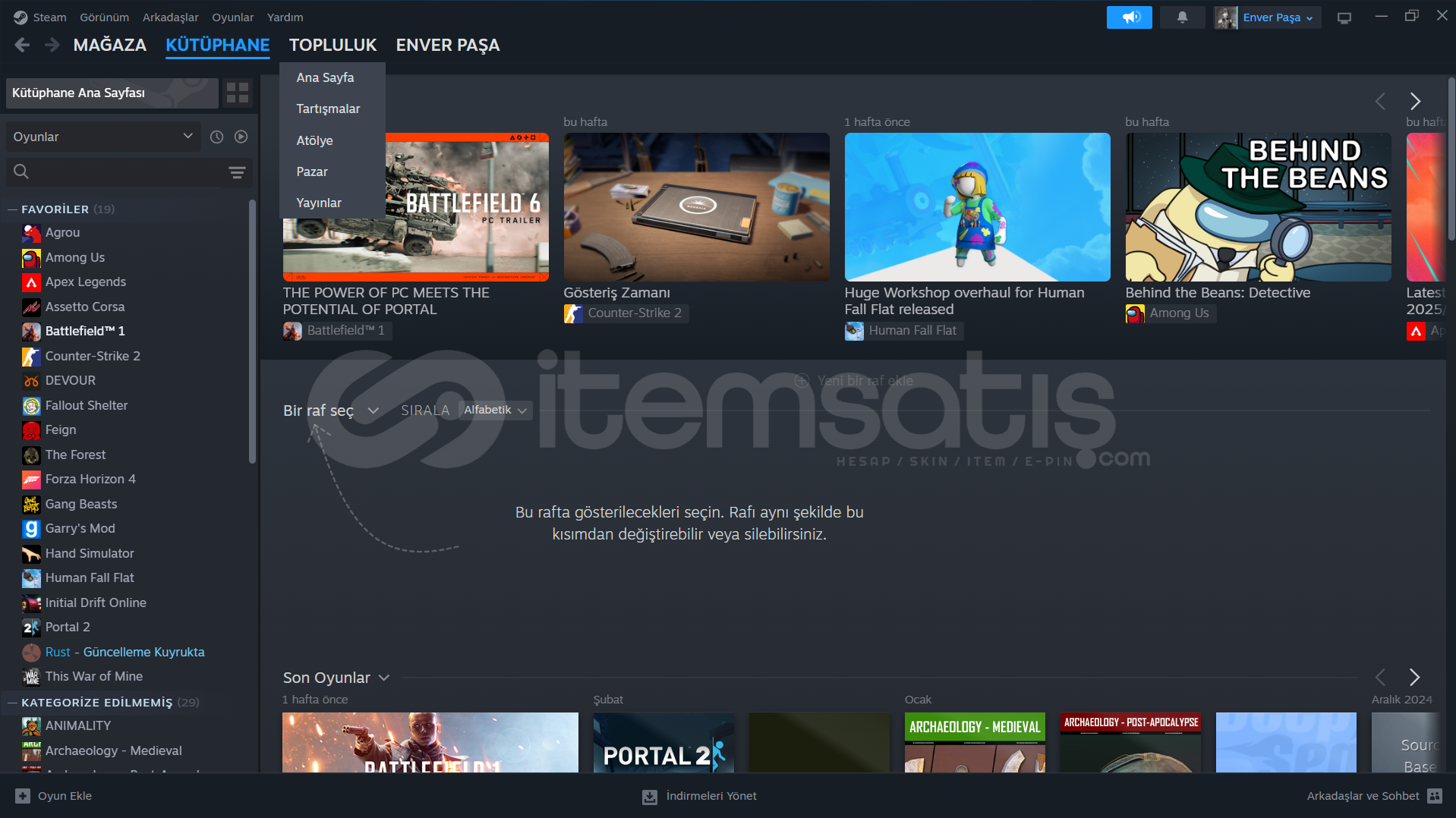This screenshot has height=818, width=1456.
Task: Select This War of Mine in sidebar
Action: pos(94,677)
